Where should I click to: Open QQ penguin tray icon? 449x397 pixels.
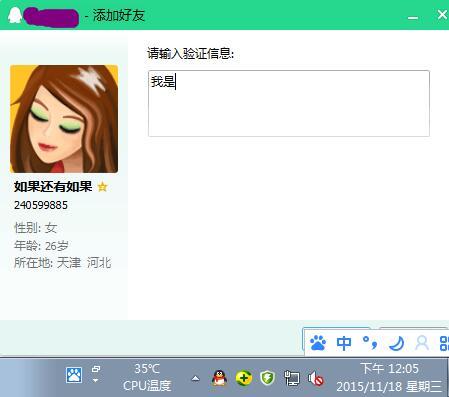coord(219,378)
